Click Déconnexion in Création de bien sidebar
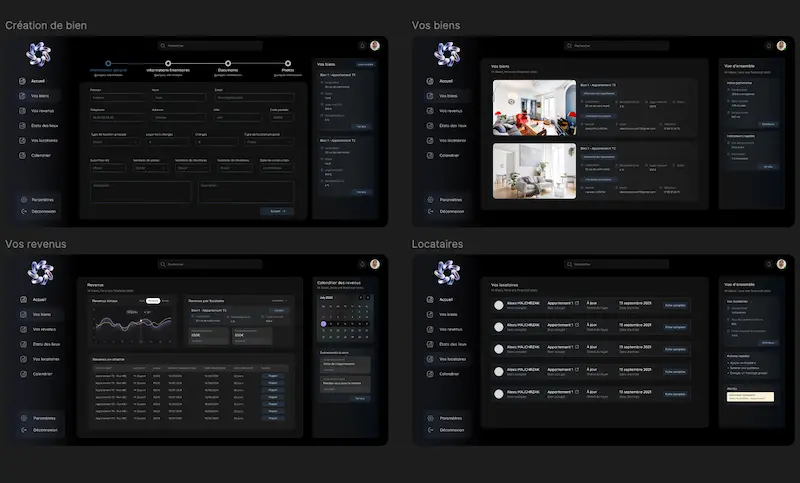800x483 pixels. click(x=38, y=211)
